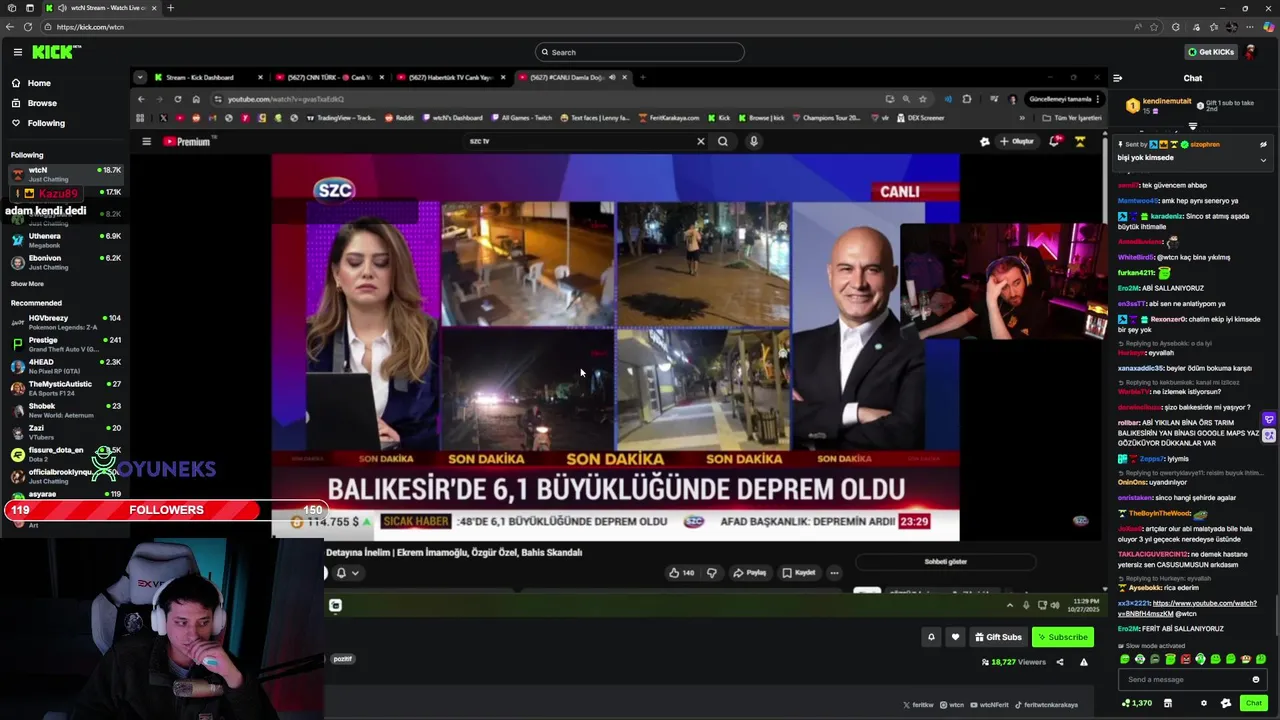Open the Kick sidebar hamburger menu
Viewport: 1280px width, 720px height.
click(17, 52)
